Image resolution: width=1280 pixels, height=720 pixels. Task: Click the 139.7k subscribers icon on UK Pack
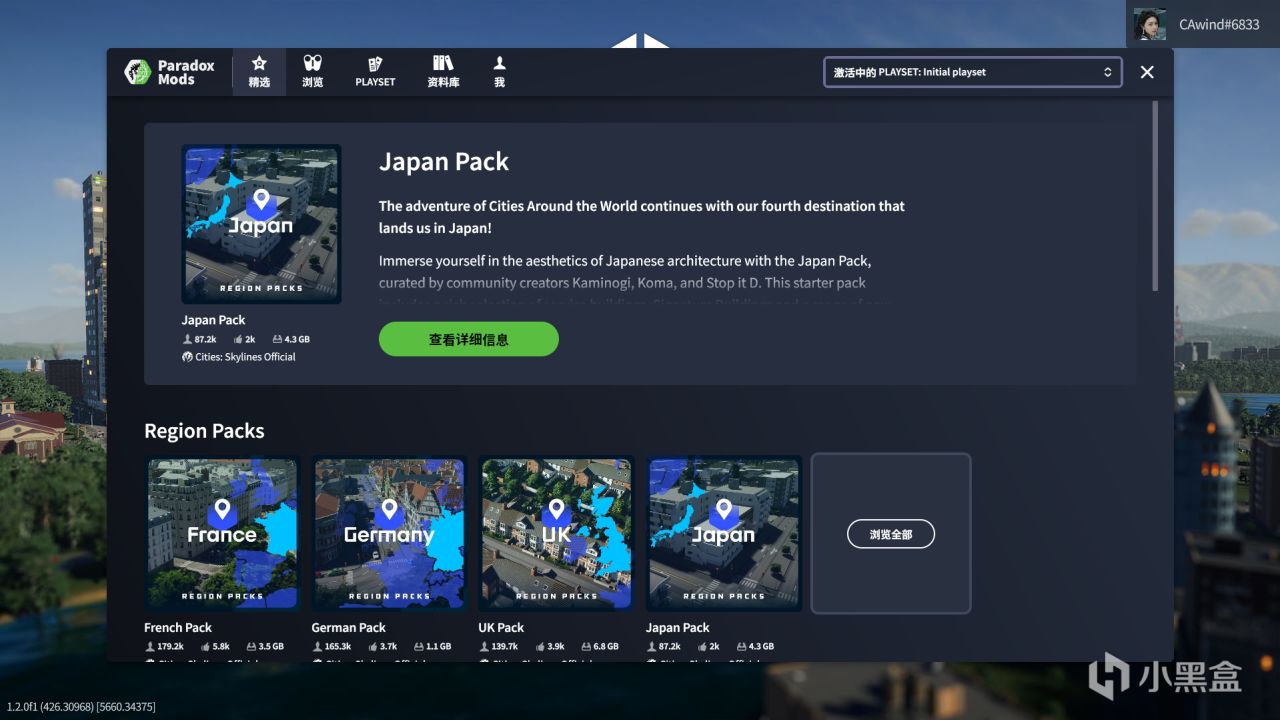click(x=484, y=647)
